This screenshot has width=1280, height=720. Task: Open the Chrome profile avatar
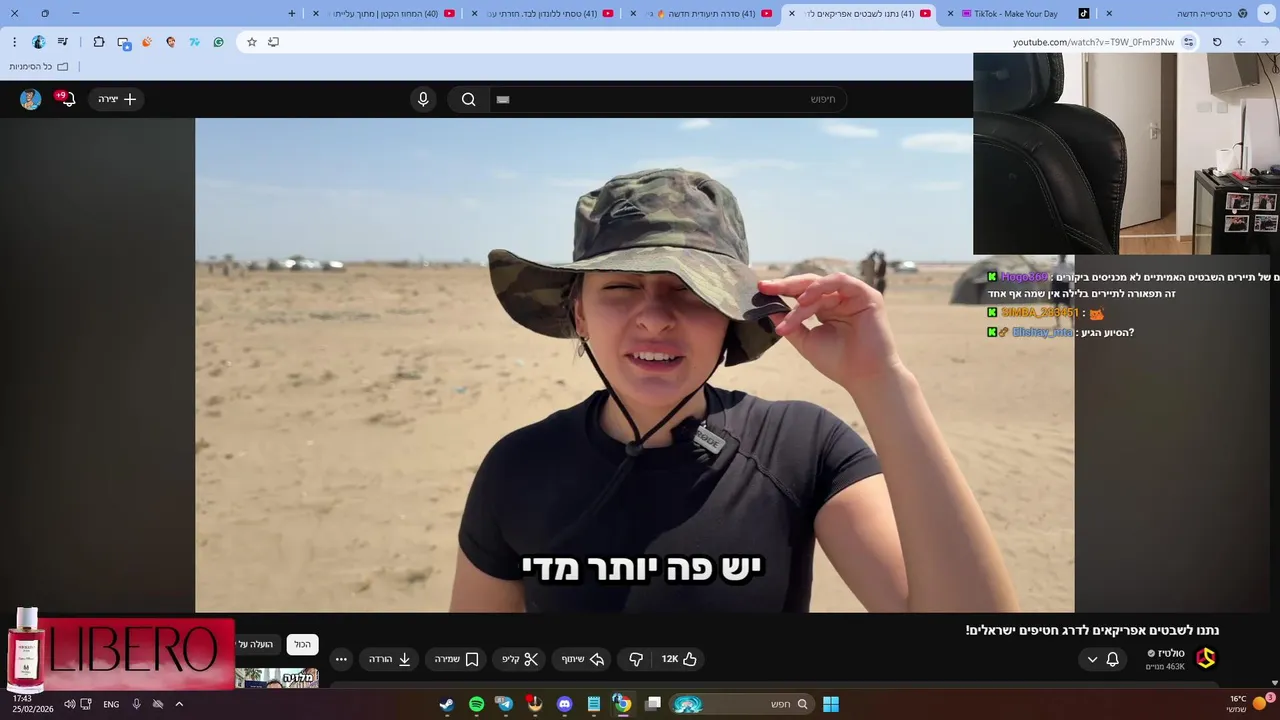pos(38,42)
